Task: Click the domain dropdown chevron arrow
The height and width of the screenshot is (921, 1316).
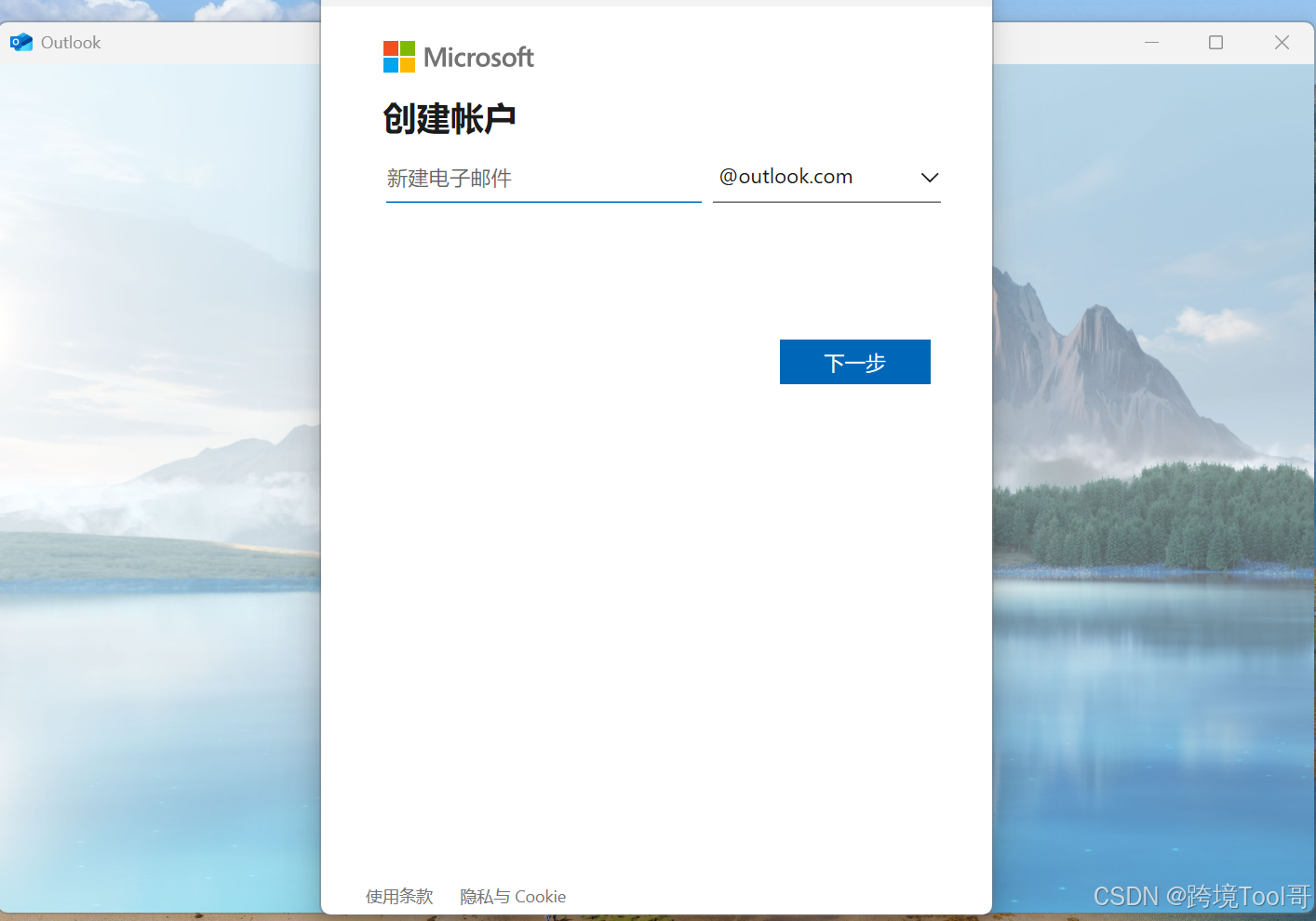Action: 929,178
